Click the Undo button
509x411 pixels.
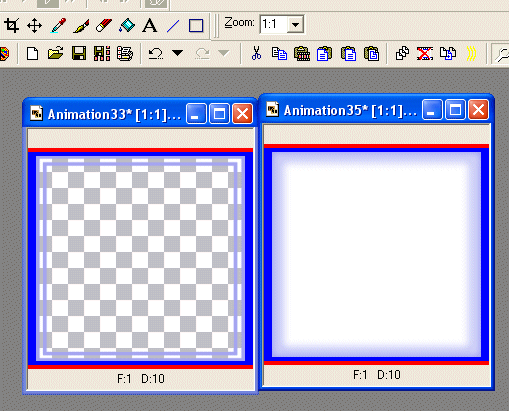tap(156, 53)
